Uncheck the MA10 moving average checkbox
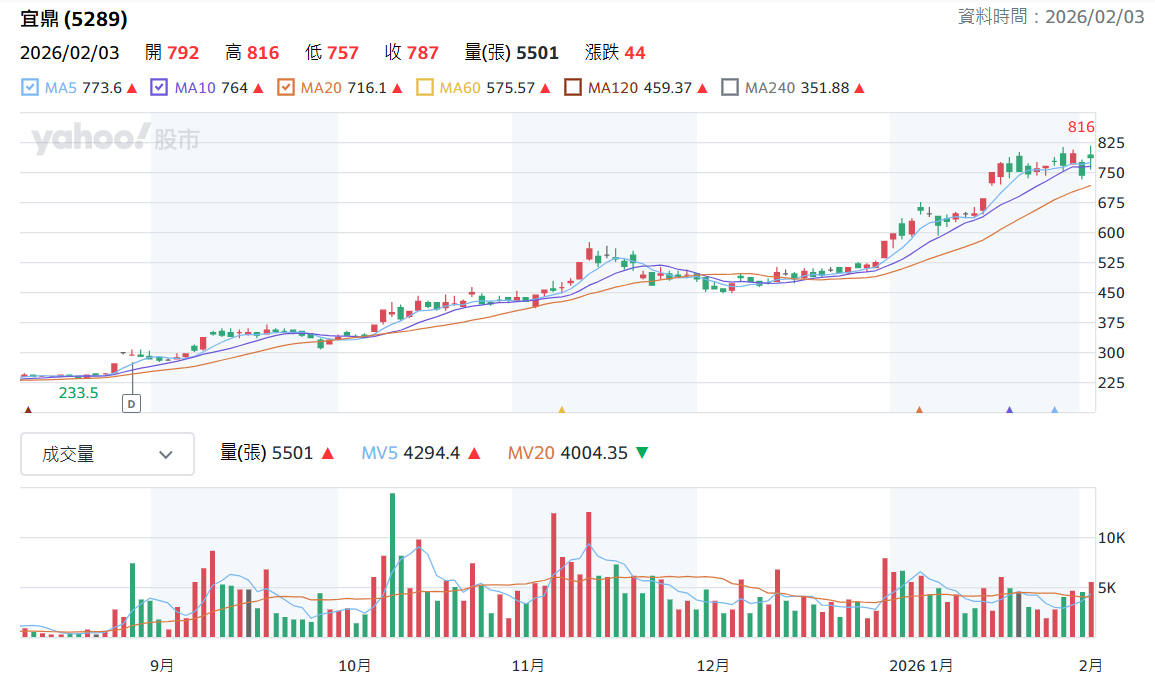 tap(159, 88)
